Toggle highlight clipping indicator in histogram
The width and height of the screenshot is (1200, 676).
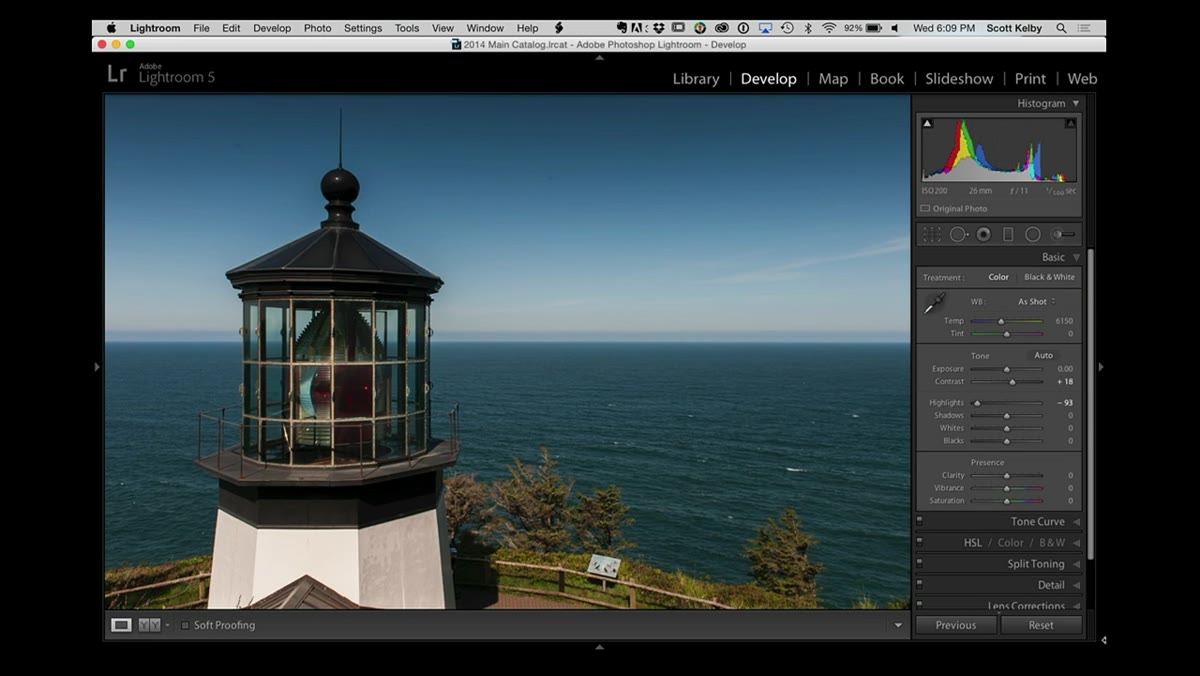pyautogui.click(x=1071, y=123)
